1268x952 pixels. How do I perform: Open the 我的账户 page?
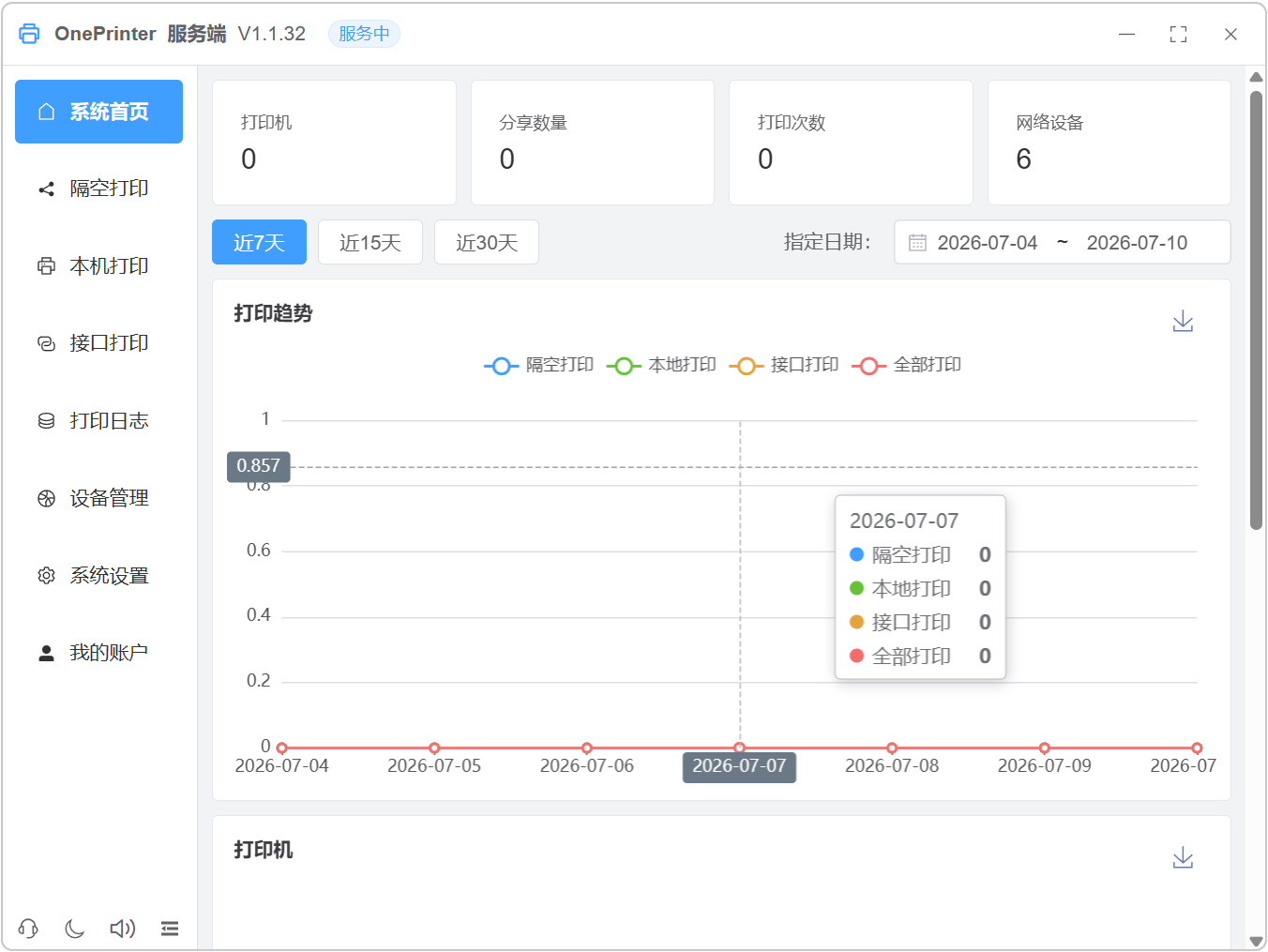coord(98,653)
